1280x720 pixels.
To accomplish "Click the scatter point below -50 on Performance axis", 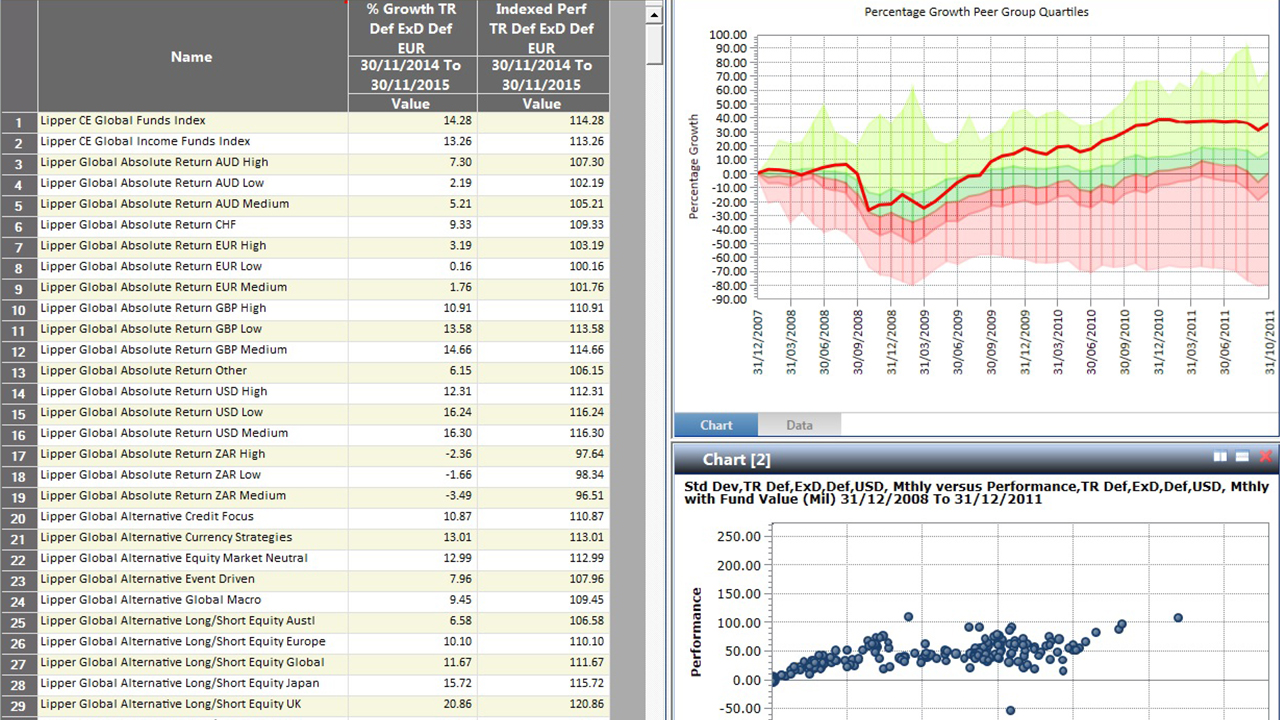I will point(1010,710).
